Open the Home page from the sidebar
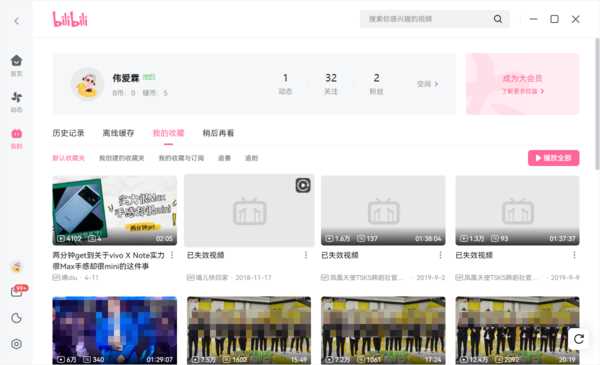The image size is (600, 365). 16,65
